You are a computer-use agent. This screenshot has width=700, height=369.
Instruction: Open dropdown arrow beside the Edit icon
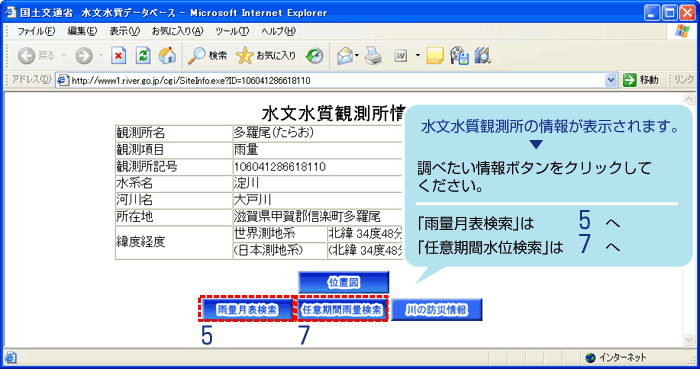point(417,56)
